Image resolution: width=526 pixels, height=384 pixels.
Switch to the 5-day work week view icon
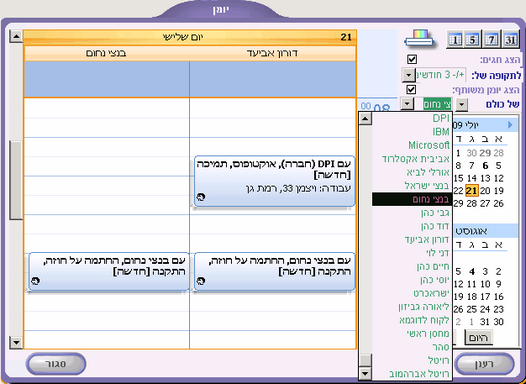[x=472, y=40]
